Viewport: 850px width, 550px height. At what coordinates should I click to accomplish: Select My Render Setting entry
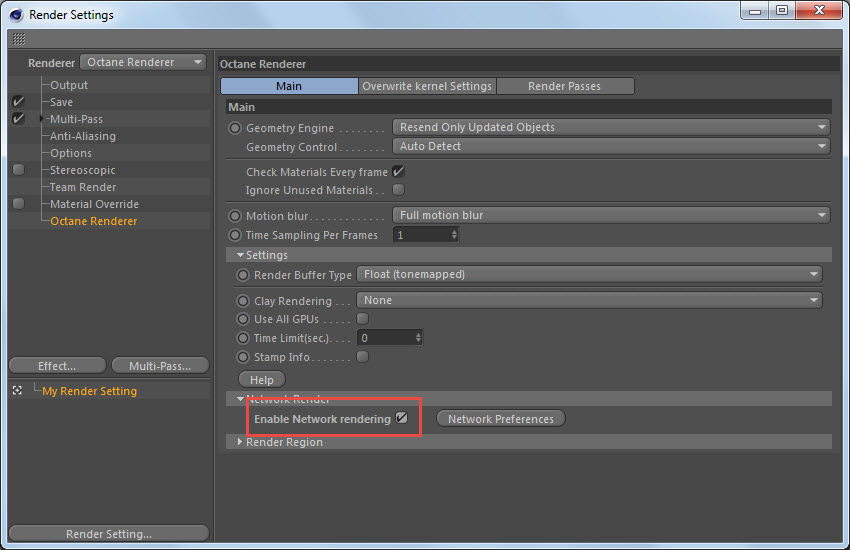pos(89,391)
